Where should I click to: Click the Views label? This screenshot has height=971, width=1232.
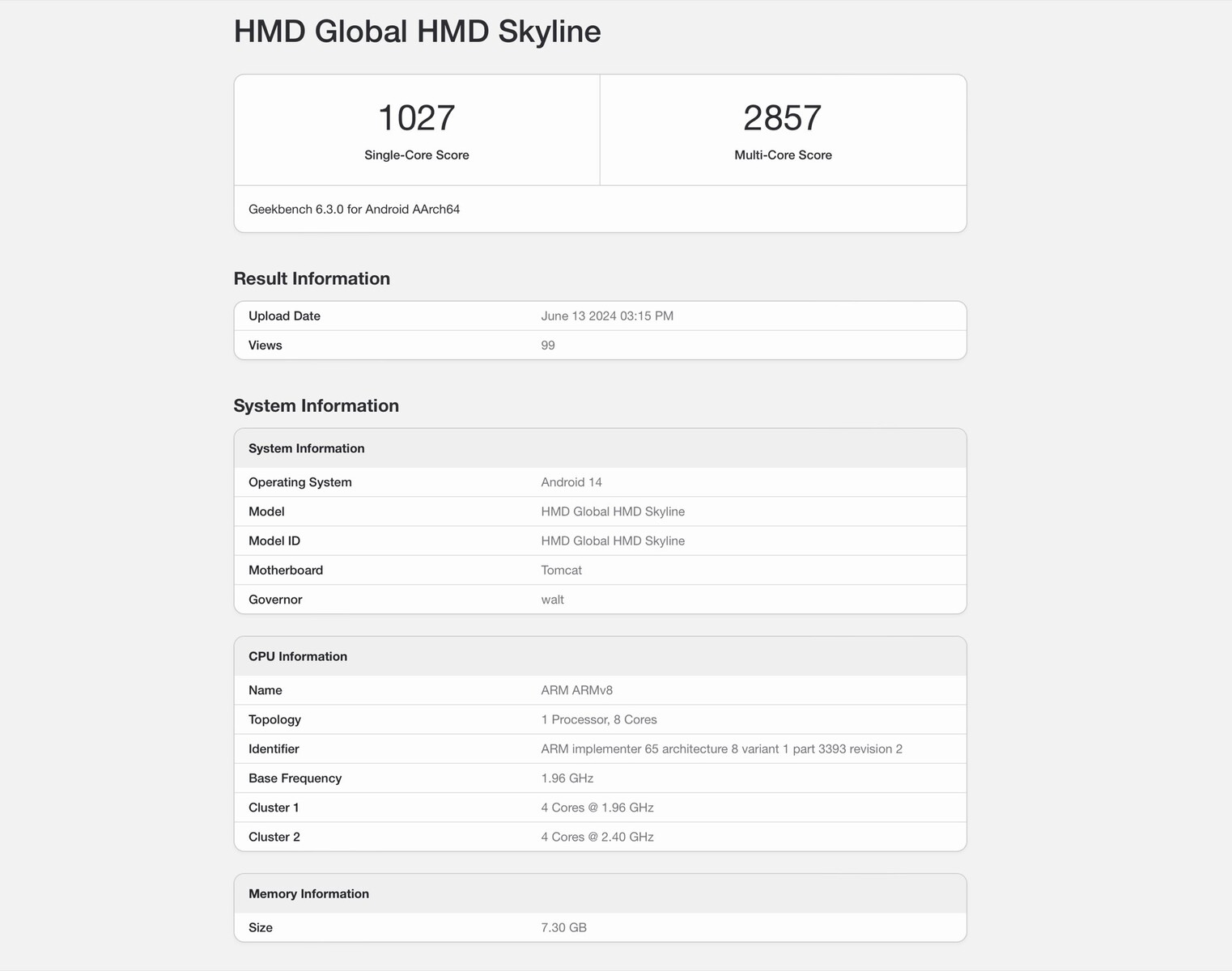[266, 346]
